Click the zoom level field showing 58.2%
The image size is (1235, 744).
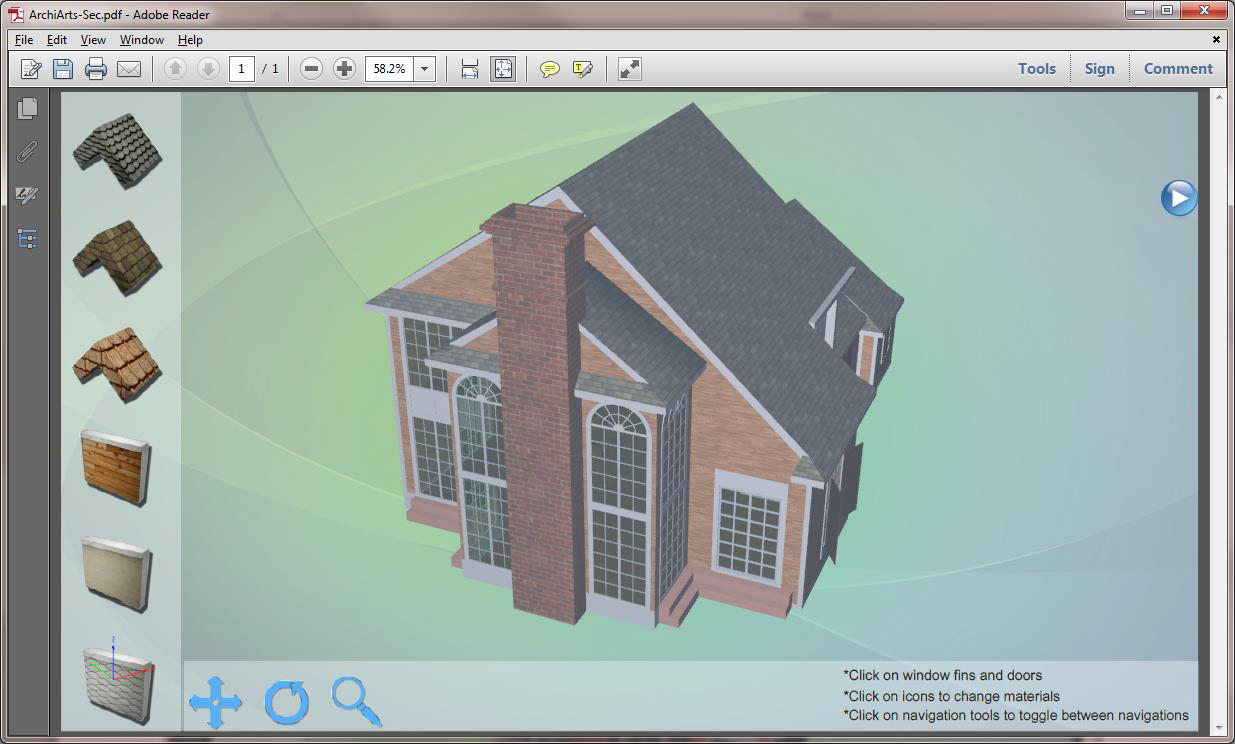(390, 69)
